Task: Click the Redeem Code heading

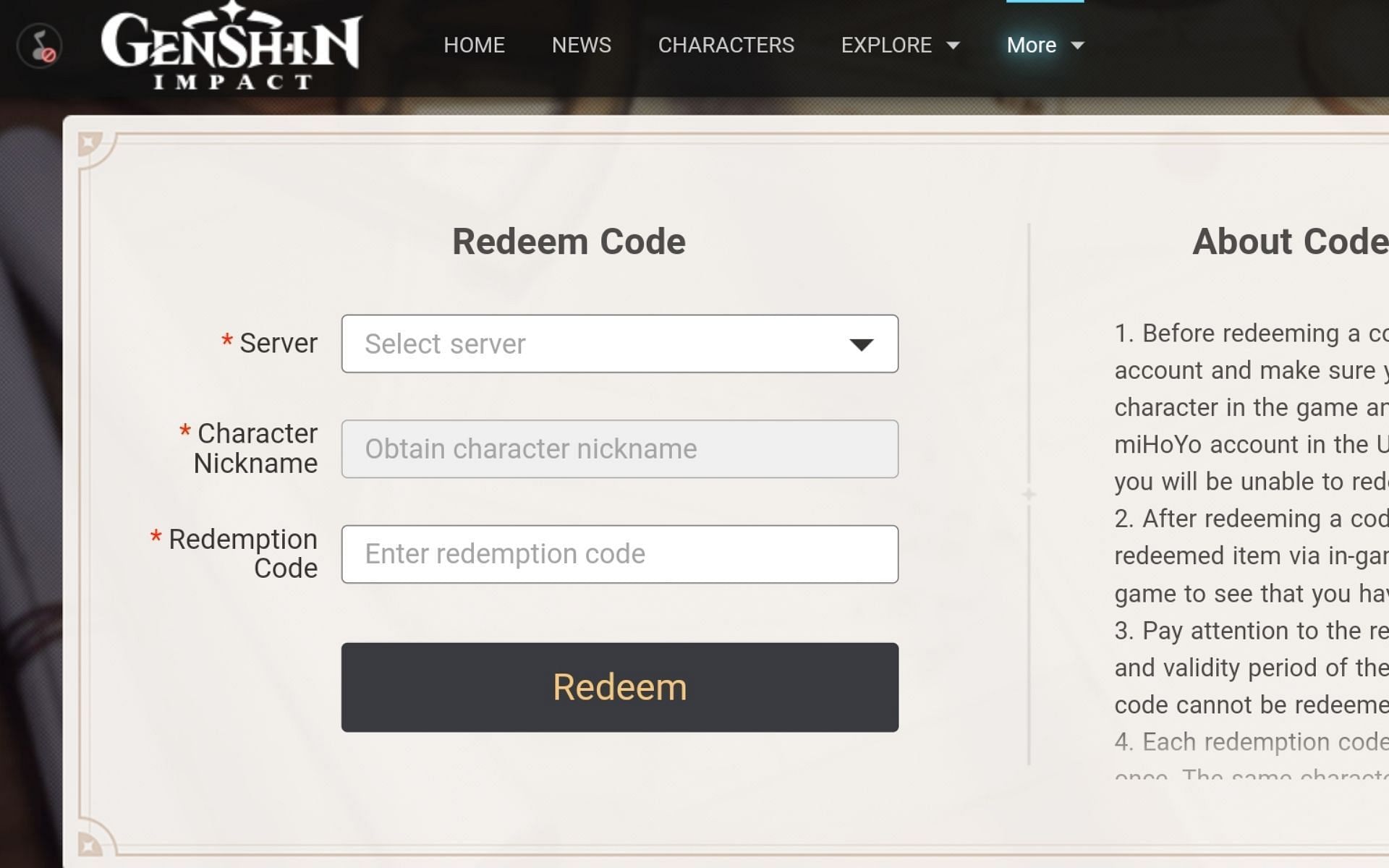Action: [x=569, y=242]
